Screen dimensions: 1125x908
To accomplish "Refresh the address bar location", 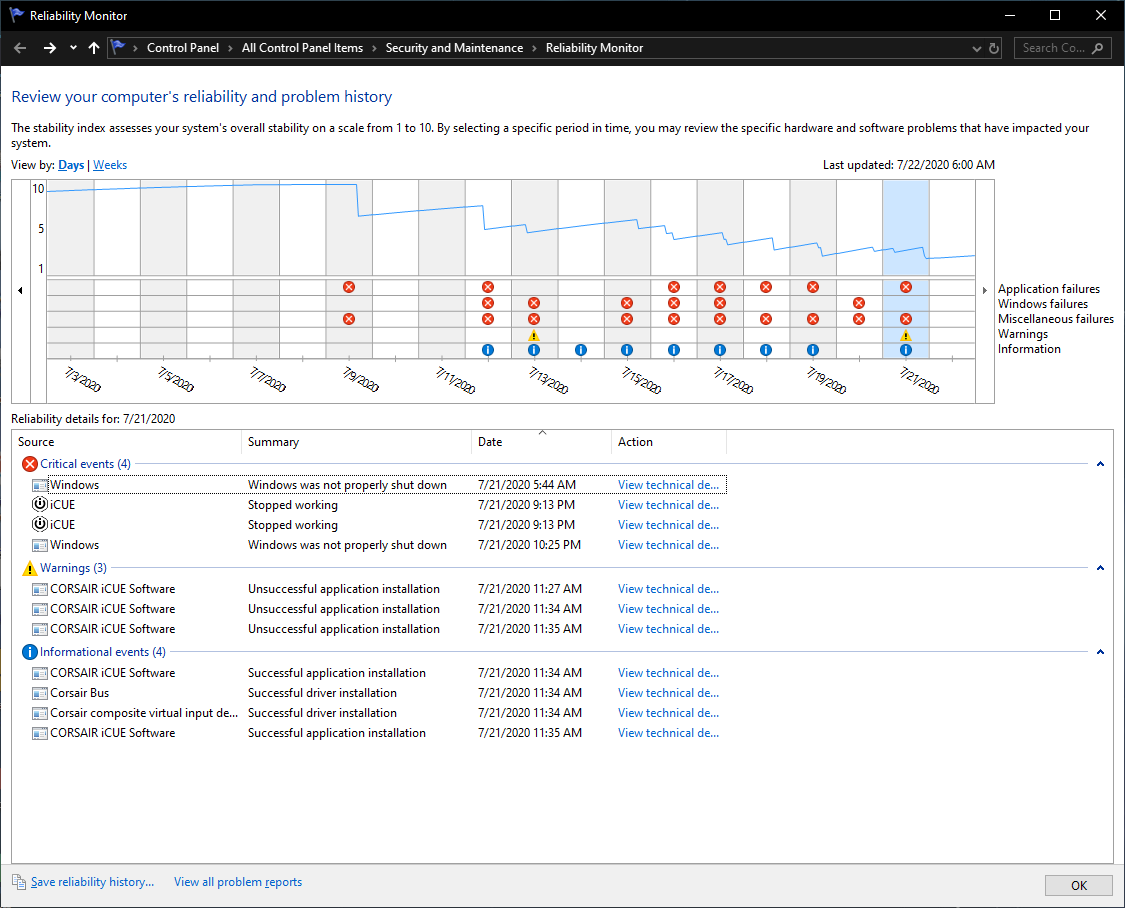I will pyautogui.click(x=994, y=48).
